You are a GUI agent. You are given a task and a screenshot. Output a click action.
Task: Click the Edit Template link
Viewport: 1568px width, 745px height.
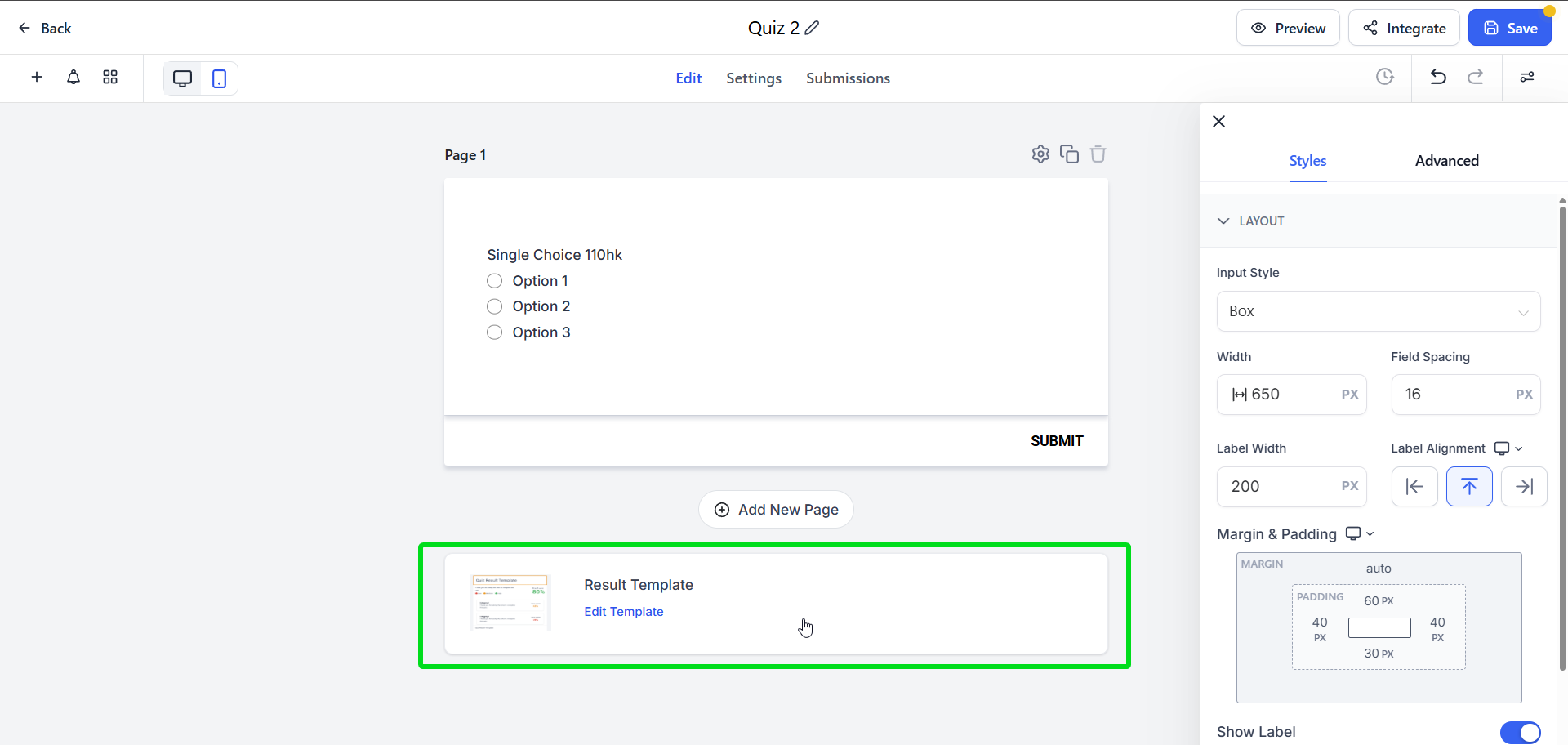tap(624, 612)
